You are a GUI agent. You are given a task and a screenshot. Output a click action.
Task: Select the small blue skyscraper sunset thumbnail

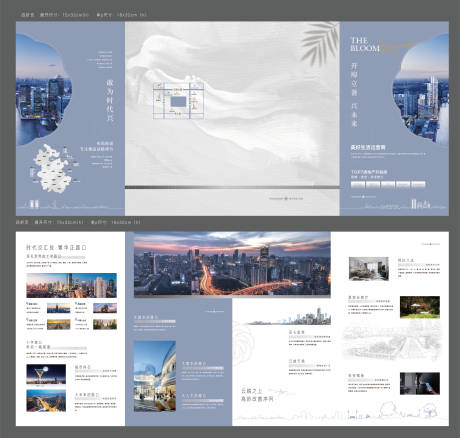tap(59, 308)
